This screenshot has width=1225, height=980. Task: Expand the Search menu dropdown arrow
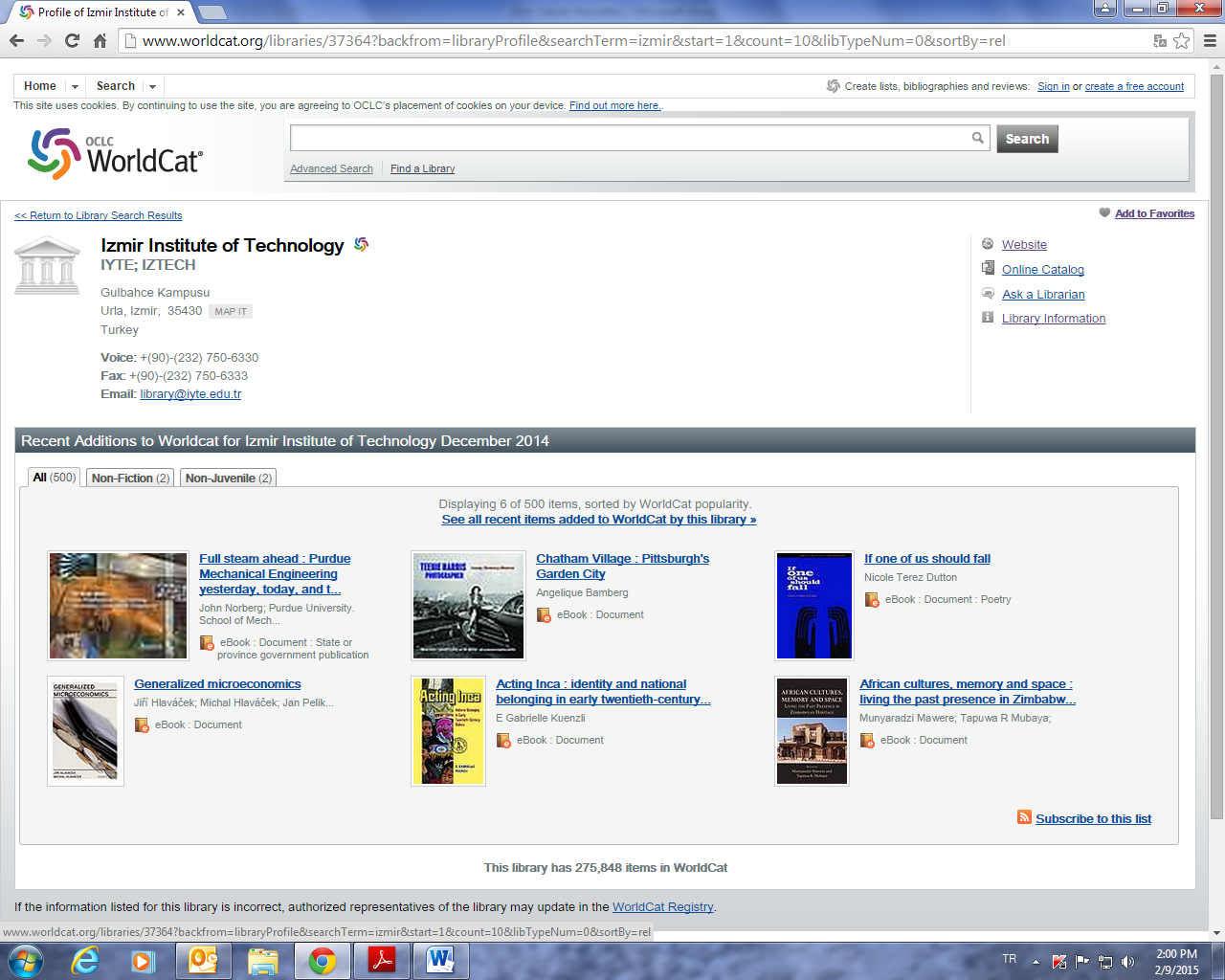tap(152, 86)
